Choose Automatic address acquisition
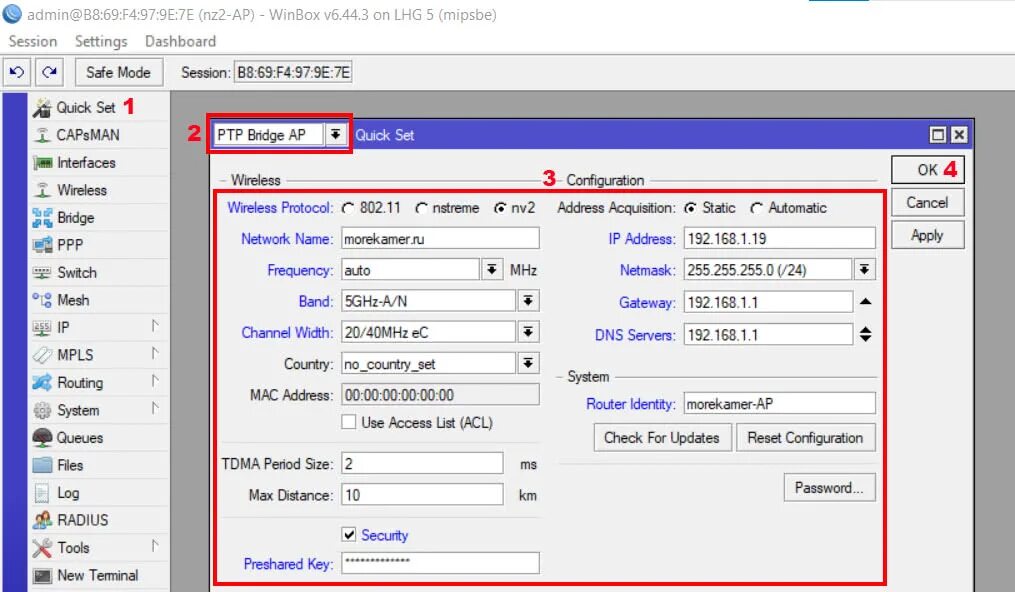This screenshot has width=1015, height=592. (756, 208)
